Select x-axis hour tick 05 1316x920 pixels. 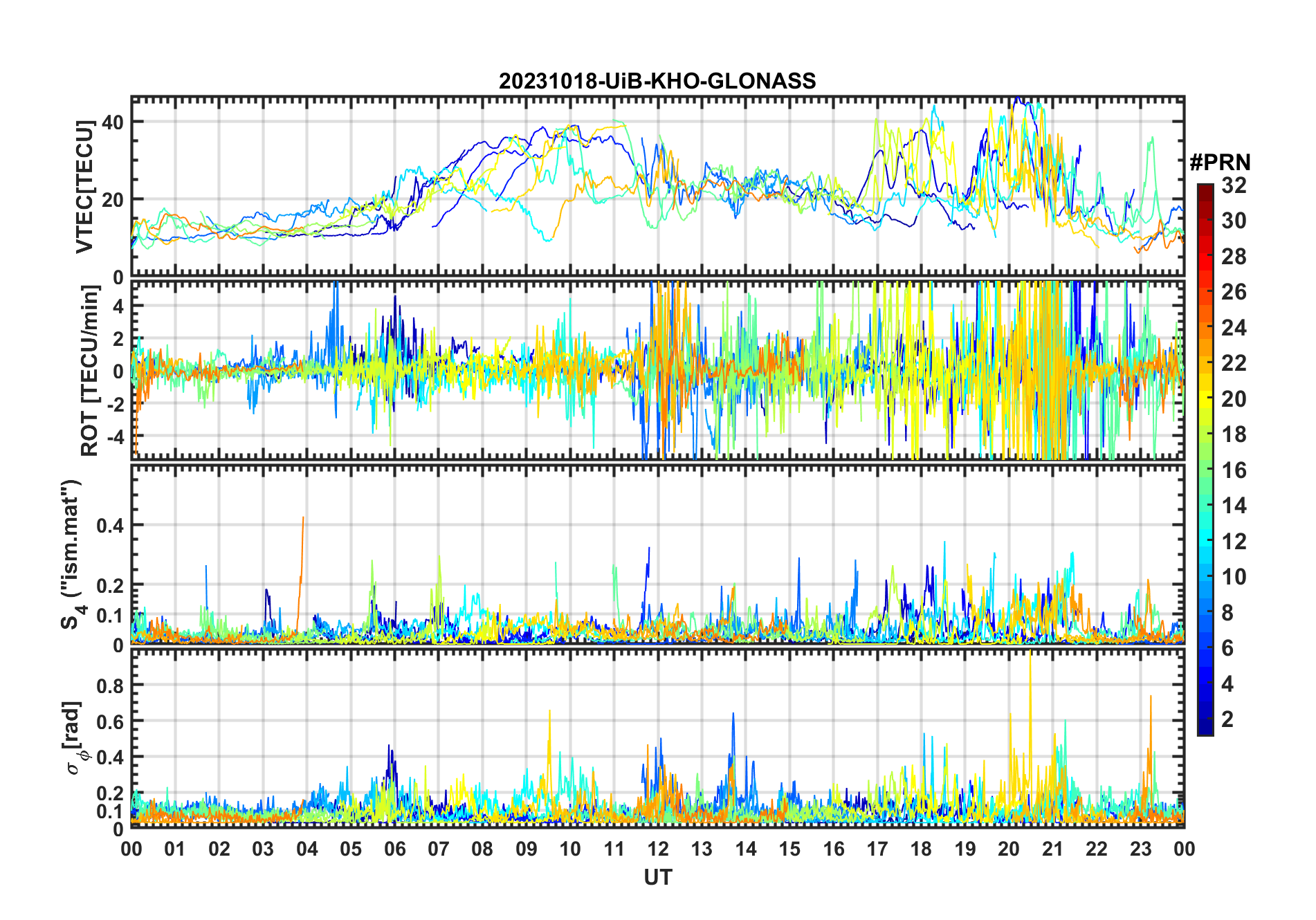click(351, 849)
